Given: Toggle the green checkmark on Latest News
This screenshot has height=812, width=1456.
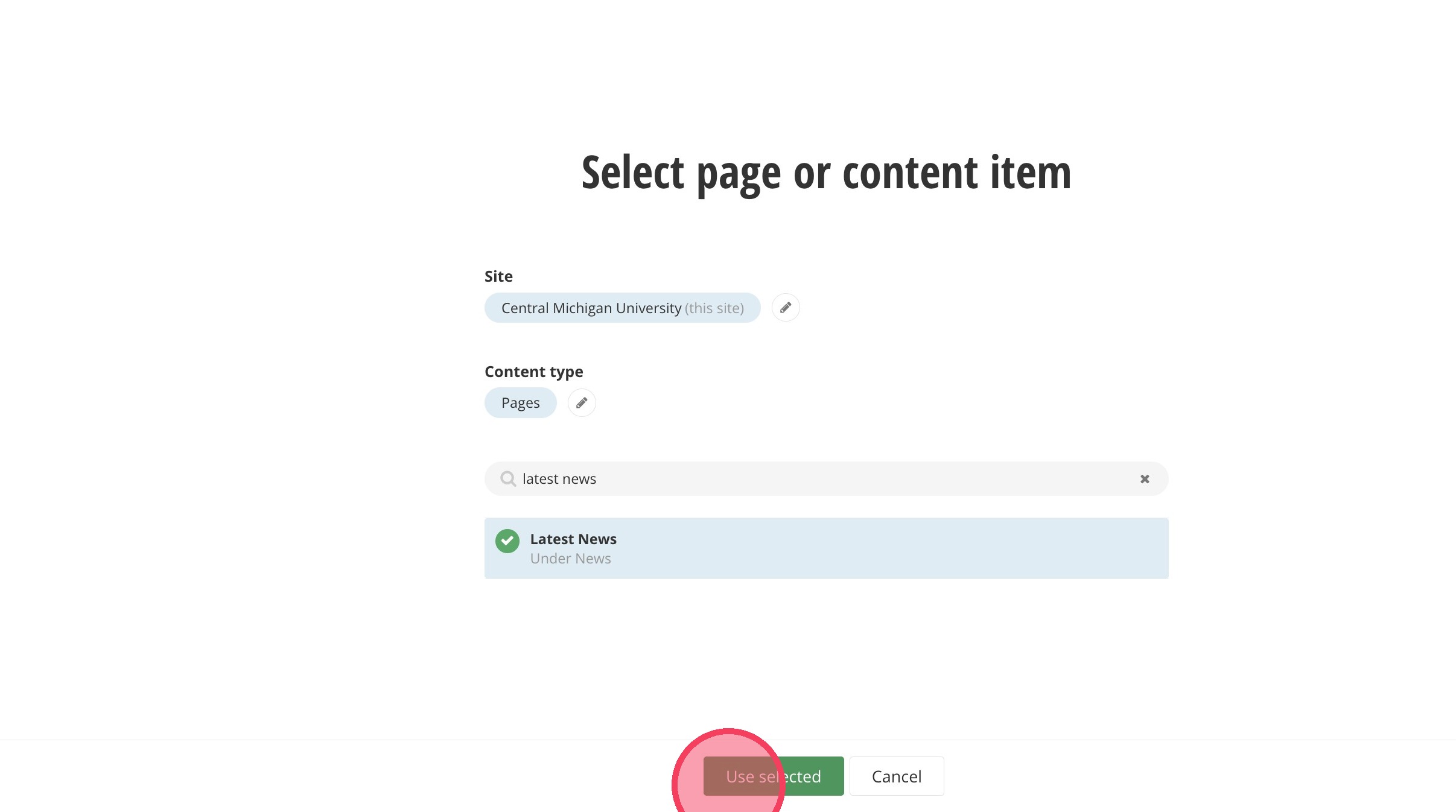Looking at the screenshot, I should point(507,541).
